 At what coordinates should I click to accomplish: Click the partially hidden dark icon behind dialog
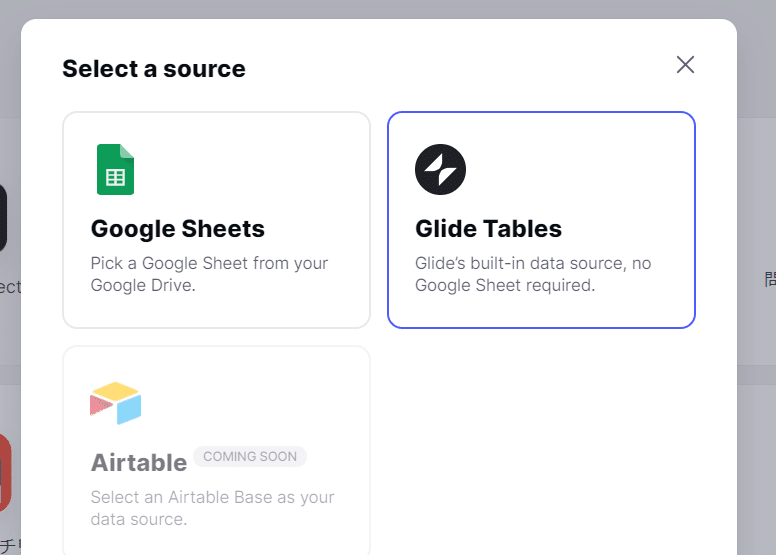[3, 218]
